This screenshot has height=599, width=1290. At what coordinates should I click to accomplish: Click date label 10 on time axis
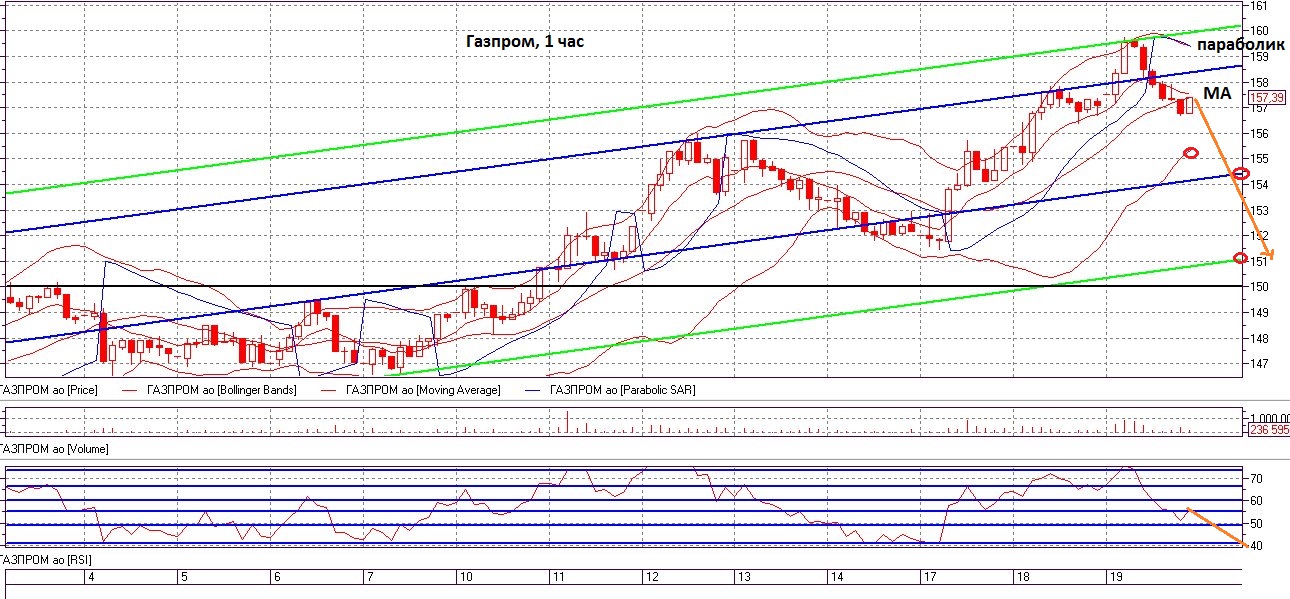tap(465, 577)
